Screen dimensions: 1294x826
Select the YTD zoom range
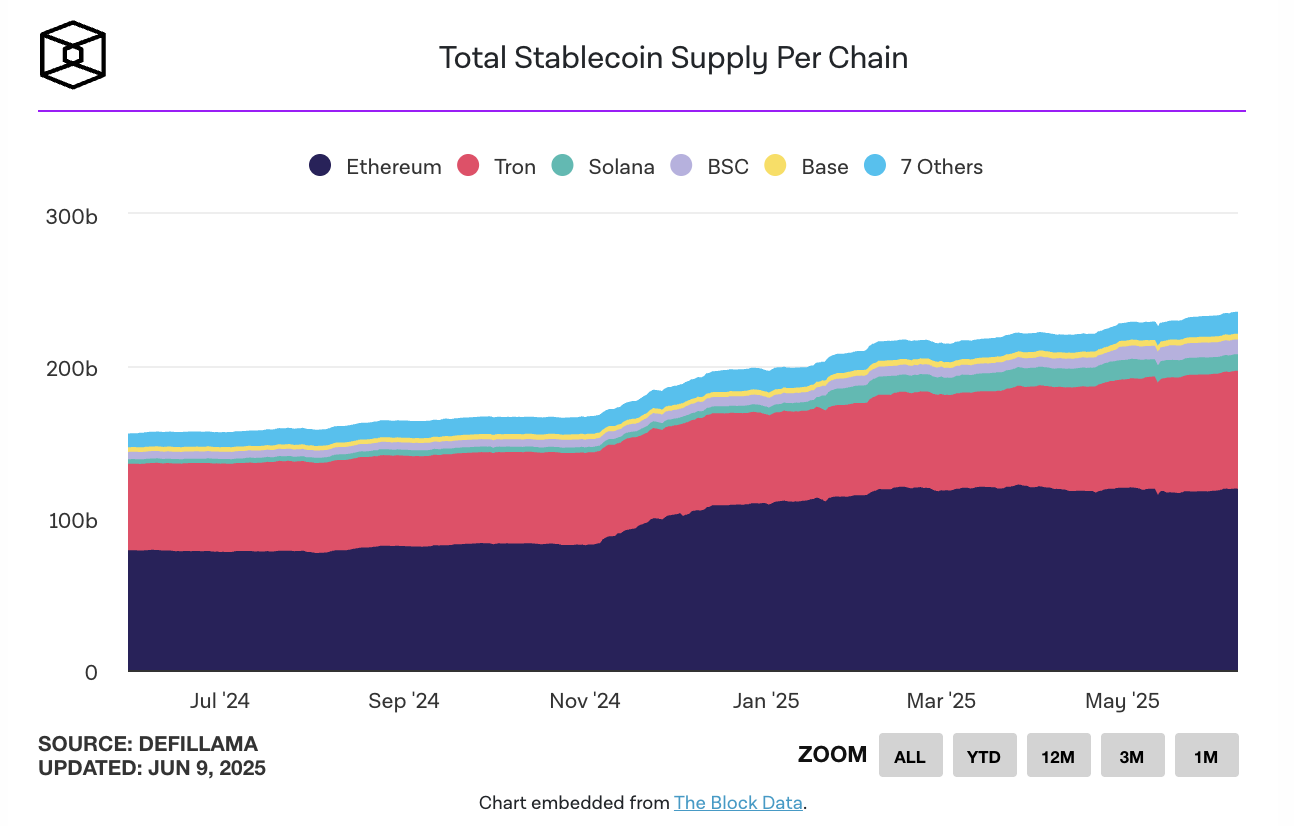tap(984, 756)
